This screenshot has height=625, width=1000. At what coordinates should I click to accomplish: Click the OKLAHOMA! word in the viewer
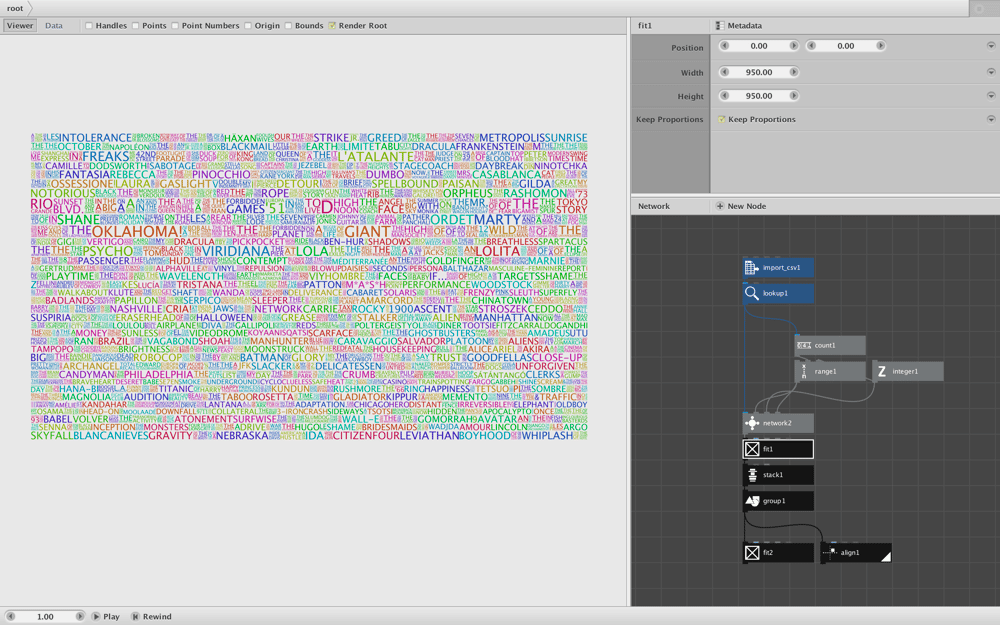pos(137,232)
